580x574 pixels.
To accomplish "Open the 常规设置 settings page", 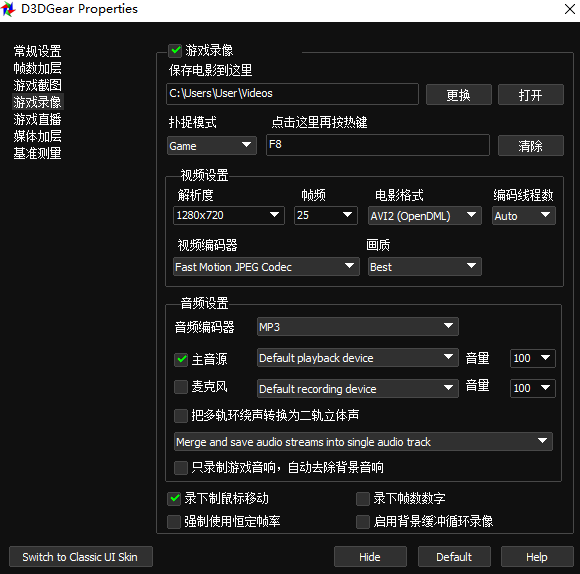I will pyautogui.click(x=37, y=51).
